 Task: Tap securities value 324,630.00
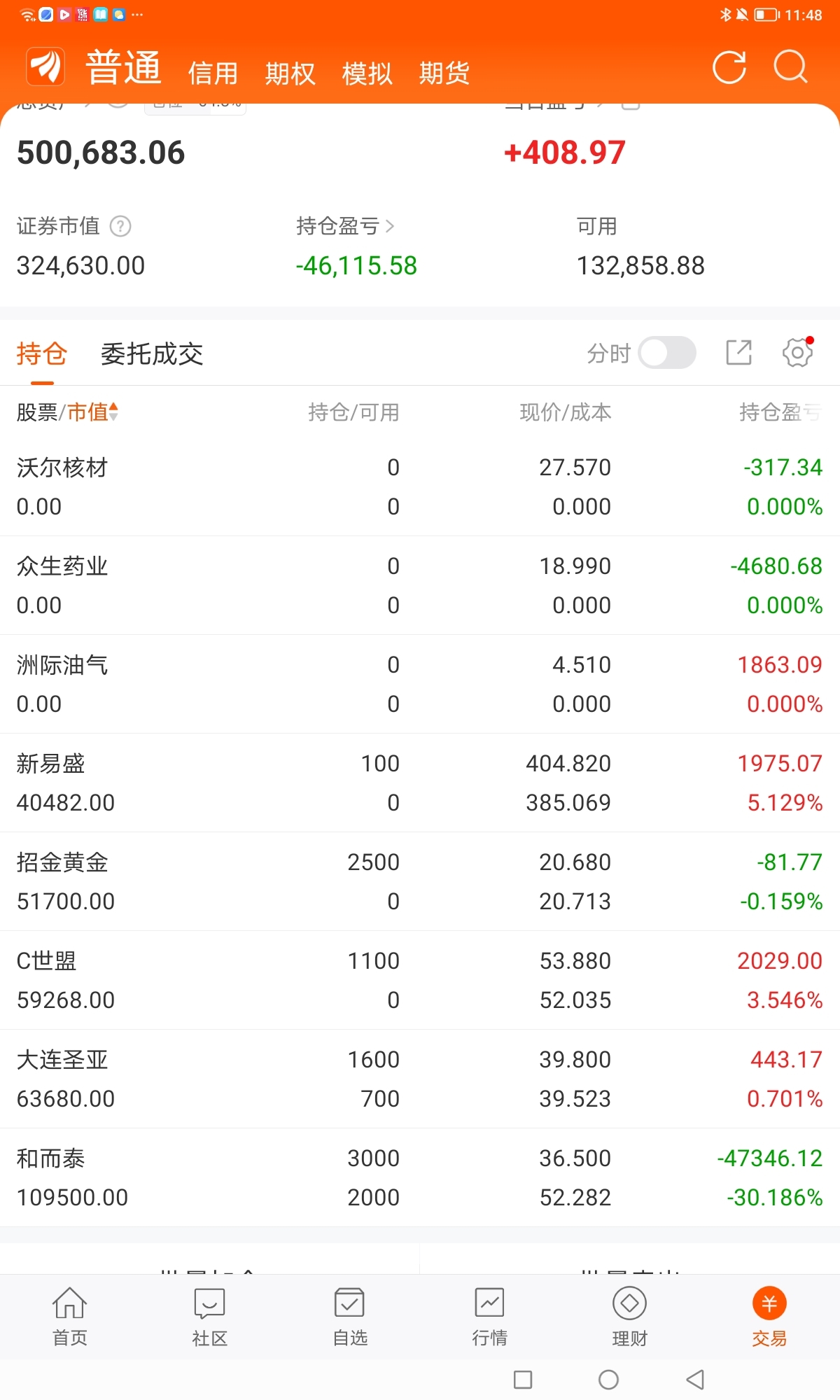tap(80, 266)
